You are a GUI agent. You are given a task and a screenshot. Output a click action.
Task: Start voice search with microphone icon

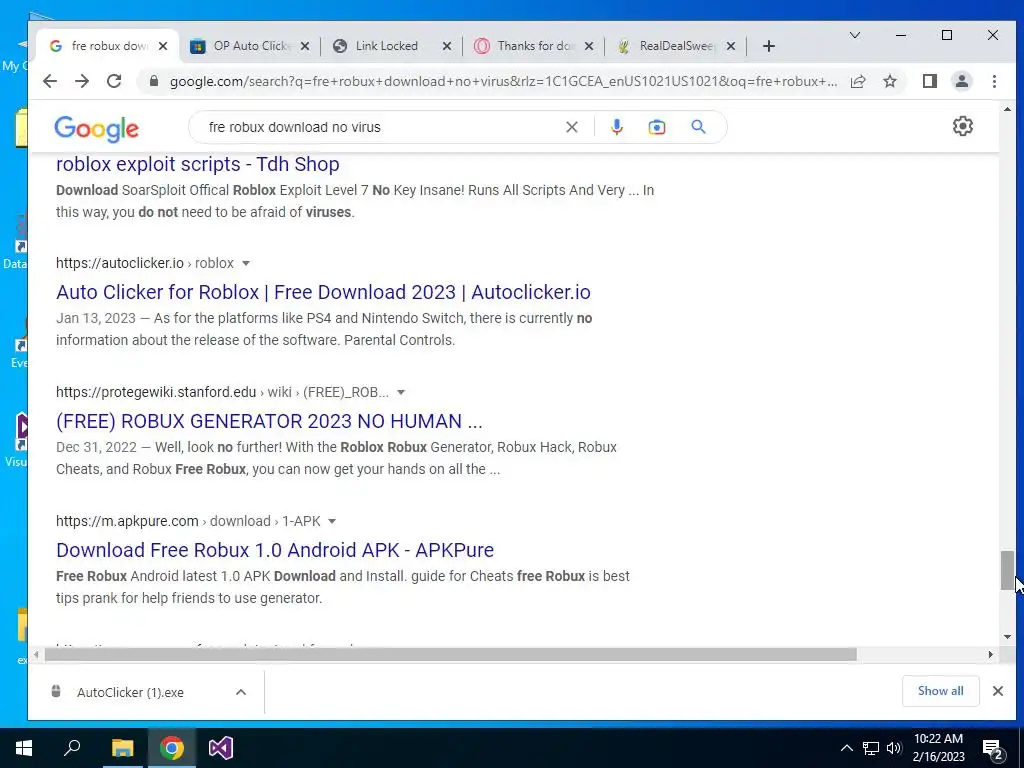616,127
